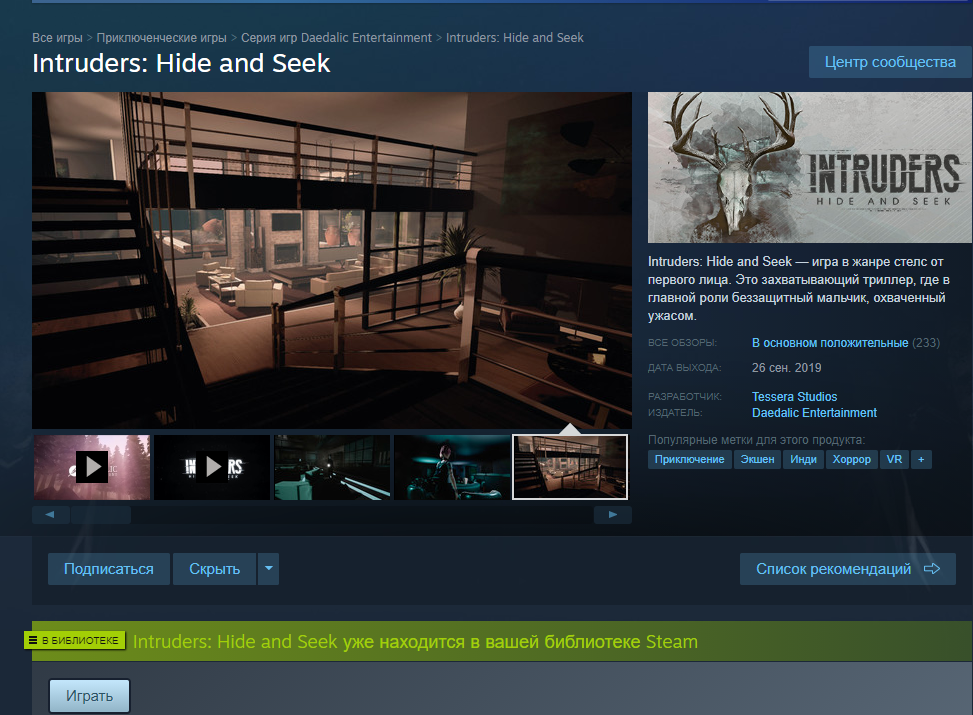Click the '+' add tag button
Screen dimensions: 973x715
[x=921, y=459]
